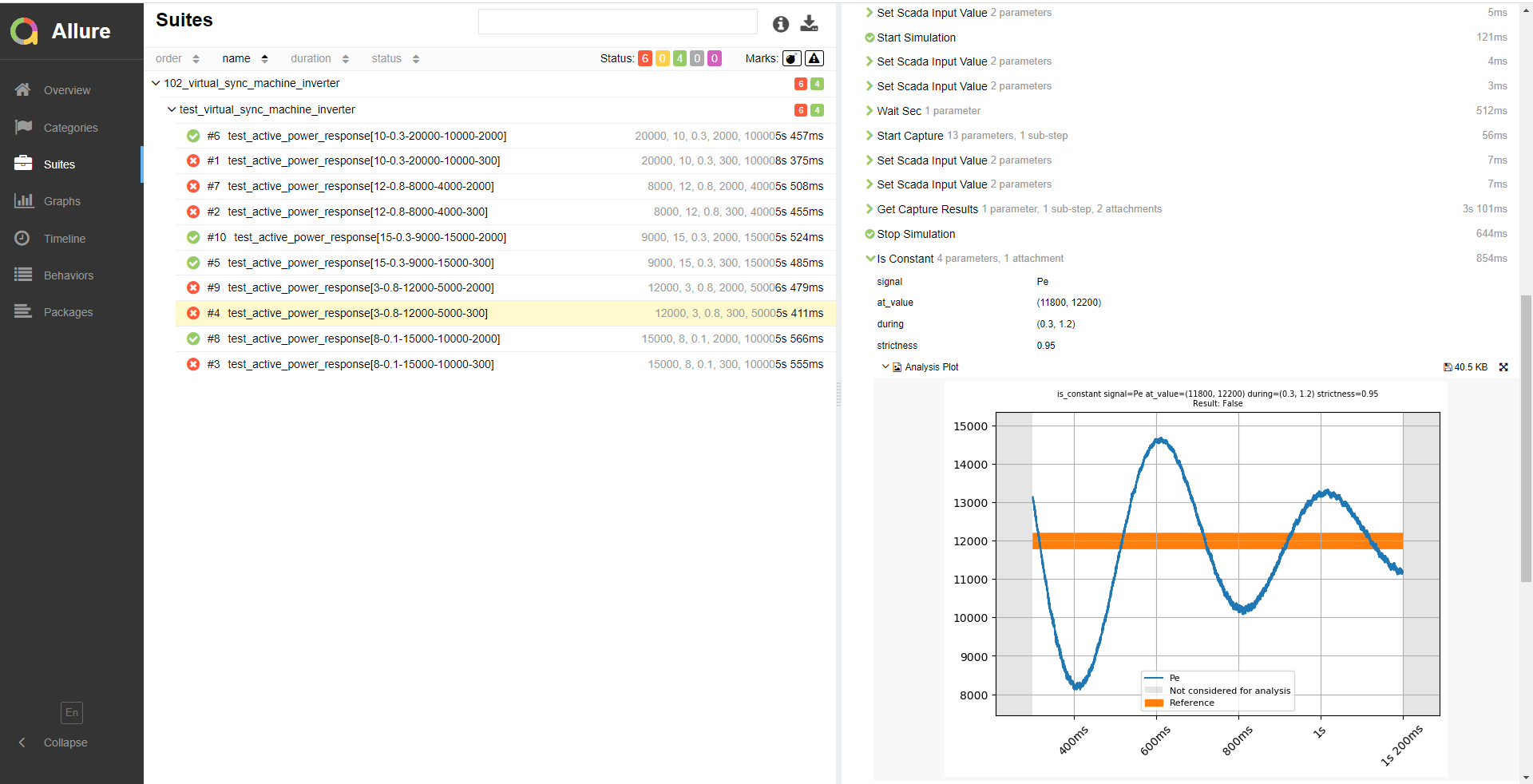The image size is (1533, 784).
Task: Toggle the green passed status filter
Action: (679, 58)
